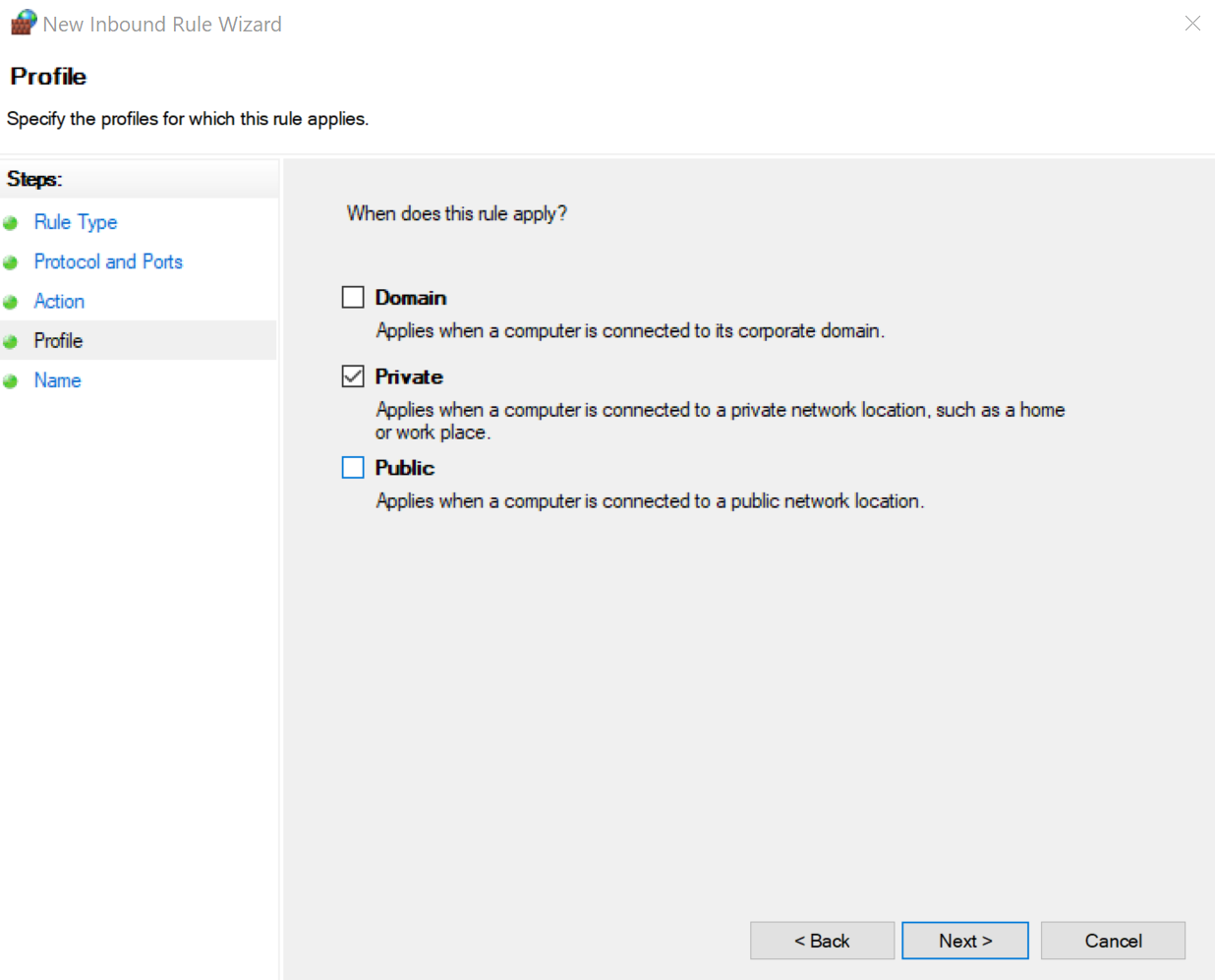The width and height of the screenshot is (1215, 980).
Task: Close the New Inbound Rule Wizard window
Action: coord(1191,24)
